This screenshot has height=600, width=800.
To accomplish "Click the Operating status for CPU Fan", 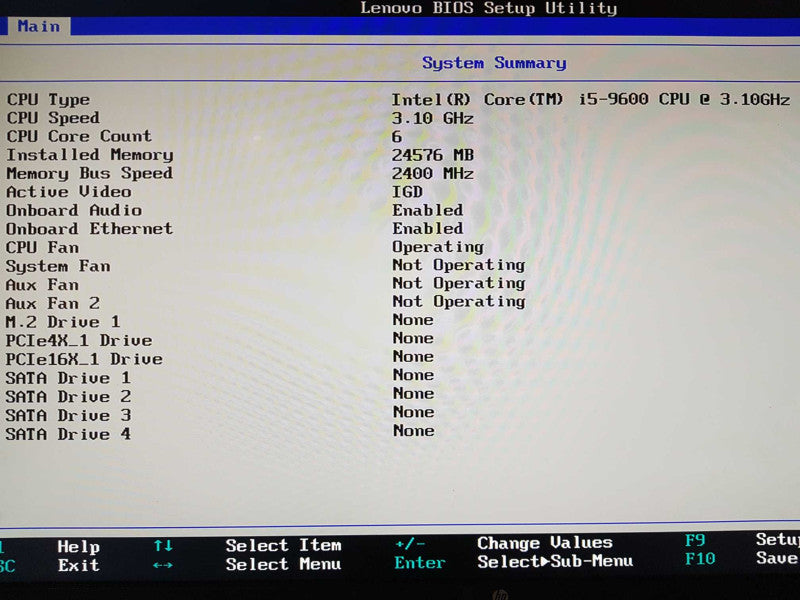I will click(438, 247).
